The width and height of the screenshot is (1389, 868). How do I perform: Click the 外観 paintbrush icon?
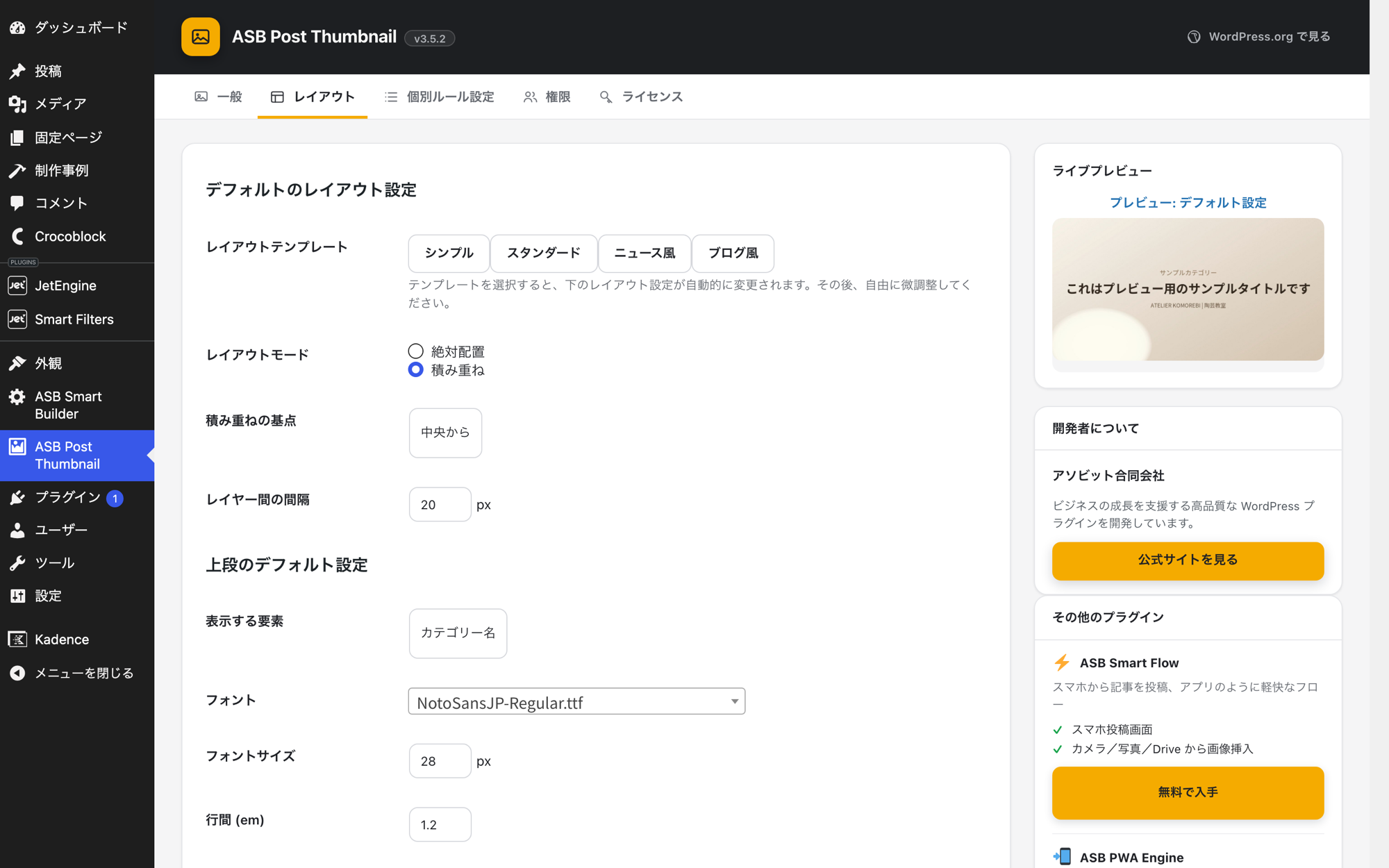(17, 363)
